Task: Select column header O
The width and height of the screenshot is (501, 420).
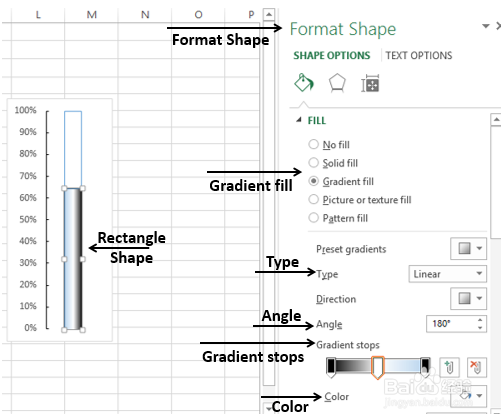Action: pyautogui.click(x=198, y=14)
